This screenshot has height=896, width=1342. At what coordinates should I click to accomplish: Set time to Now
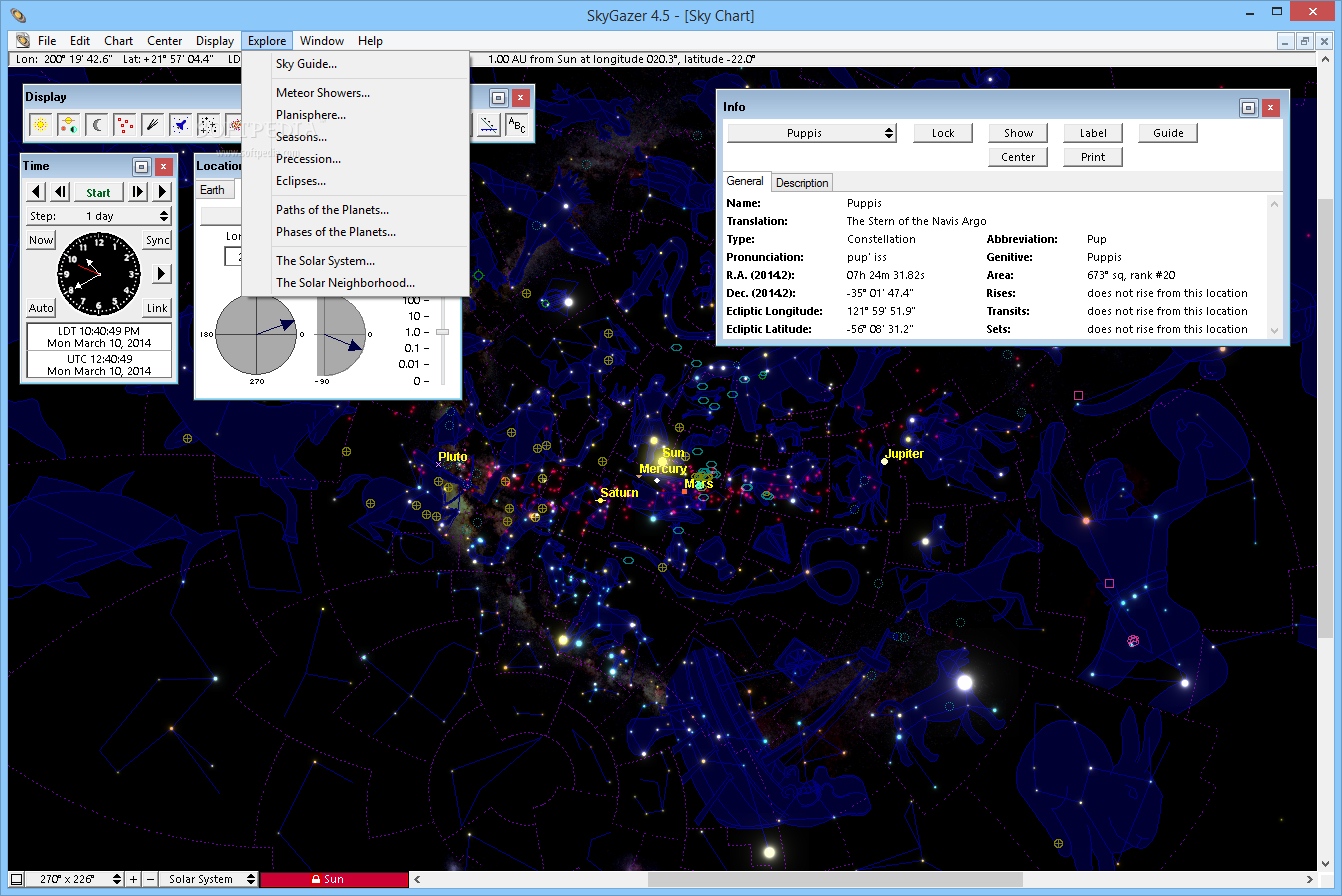click(x=41, y=240)
